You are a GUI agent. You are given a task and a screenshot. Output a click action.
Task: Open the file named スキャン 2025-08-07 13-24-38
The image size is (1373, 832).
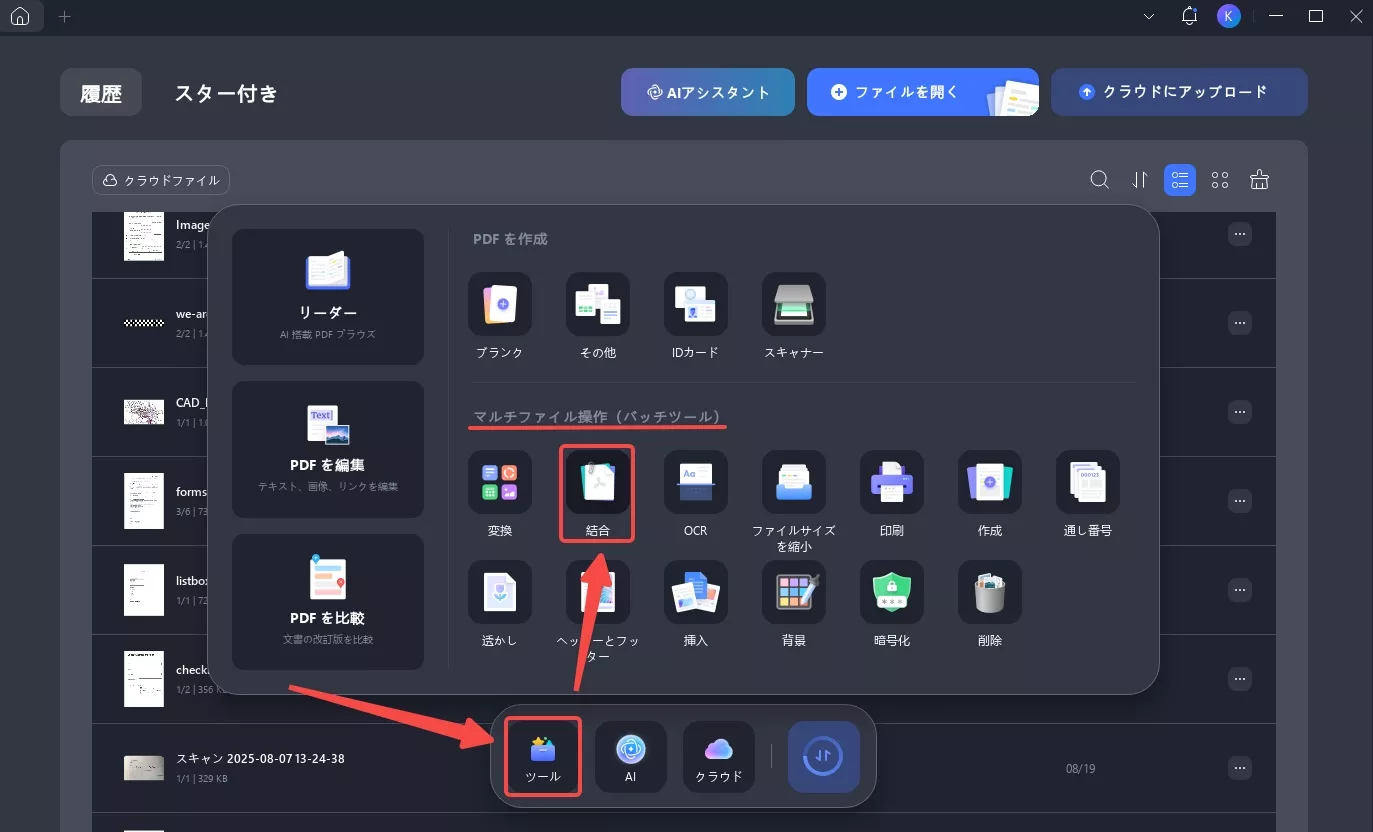tap(260, 759)
